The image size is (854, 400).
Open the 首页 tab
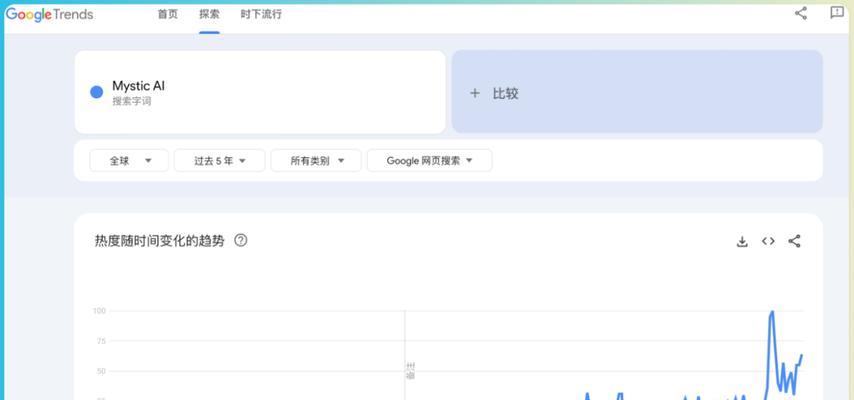(168, 15)
